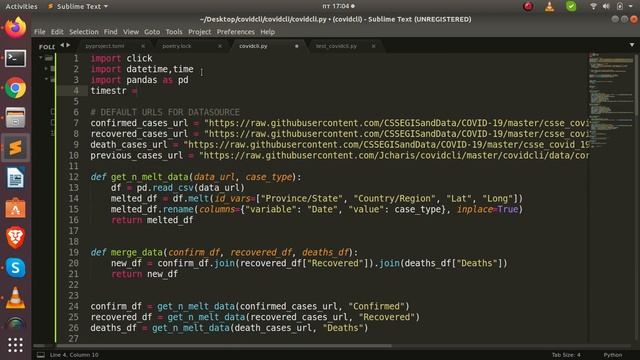This screenshot has width=640, height=360.
Task: Open the Selection menu
Action: click(84, 32)
